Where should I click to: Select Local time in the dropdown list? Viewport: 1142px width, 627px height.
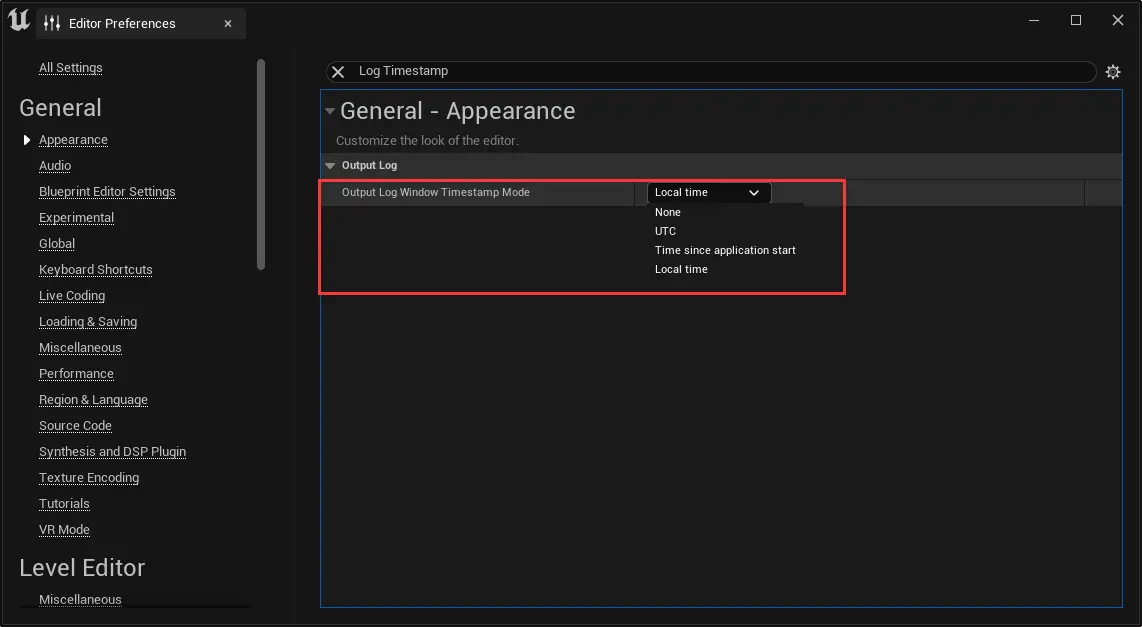pos(681,269)
